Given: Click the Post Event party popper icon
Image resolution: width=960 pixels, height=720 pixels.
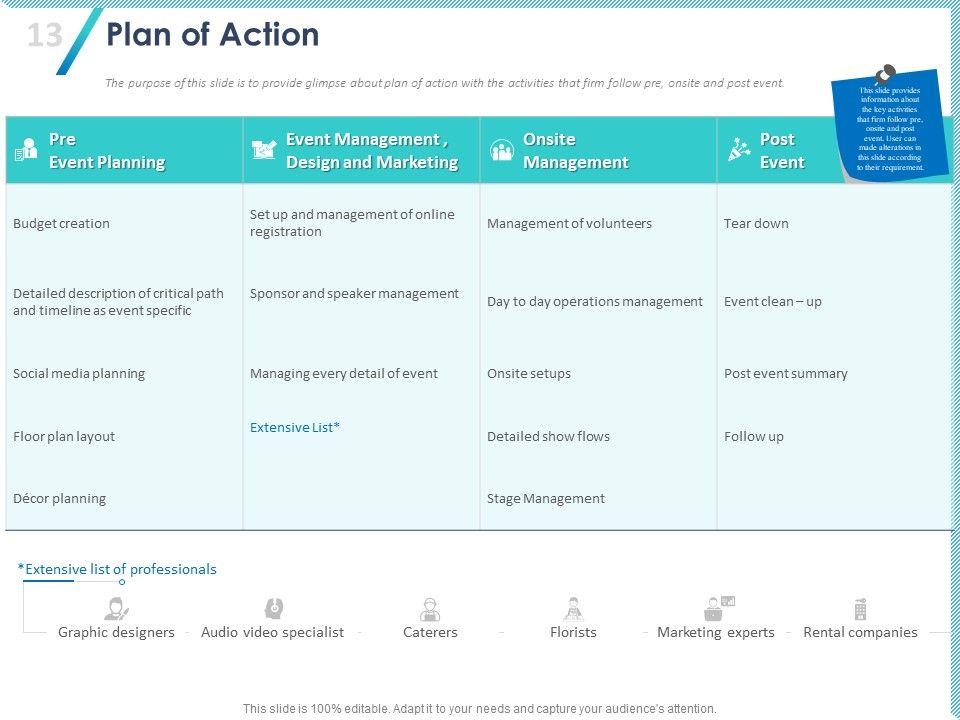Looking at the screenshot, I should click(739, 151).
